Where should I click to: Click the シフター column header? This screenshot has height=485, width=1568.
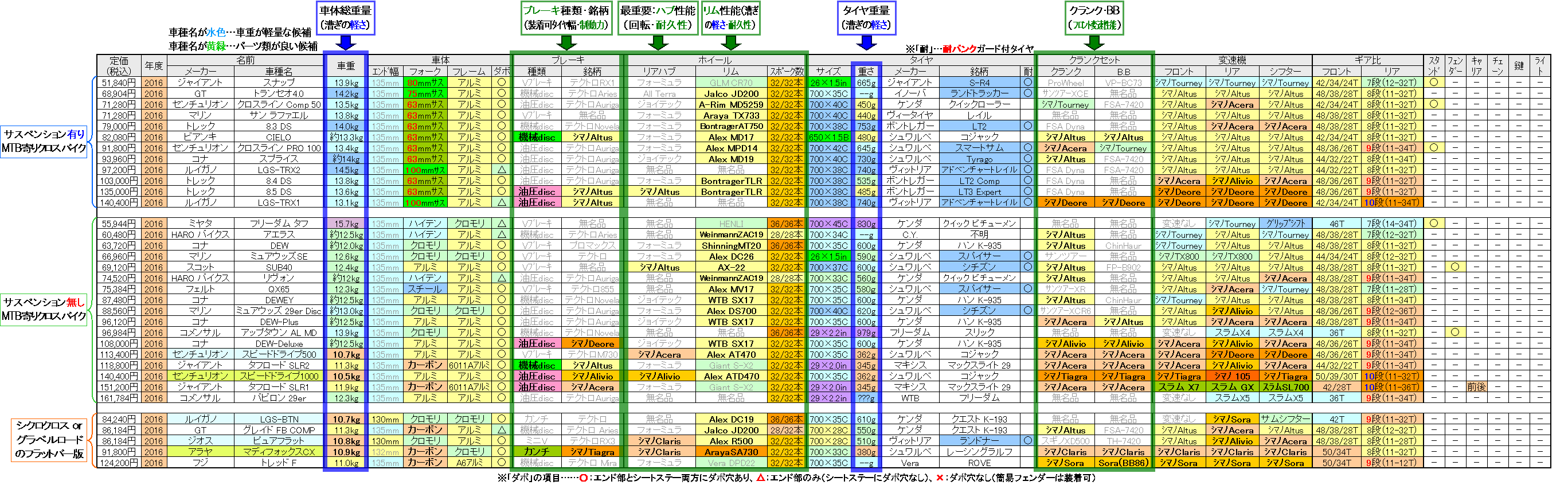point(1285,72)
